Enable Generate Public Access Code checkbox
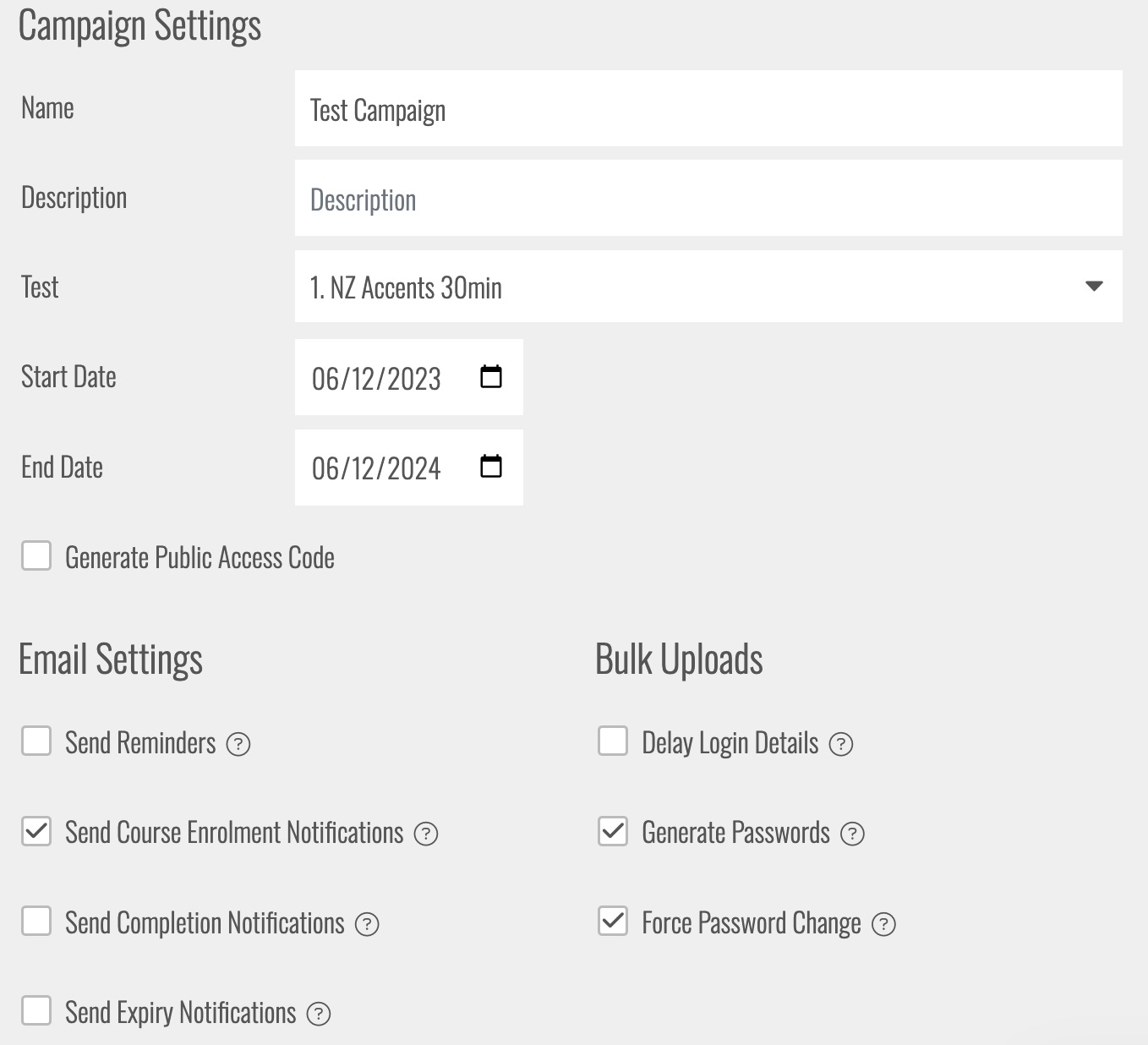The image size is (1148, 1045). 36,556
